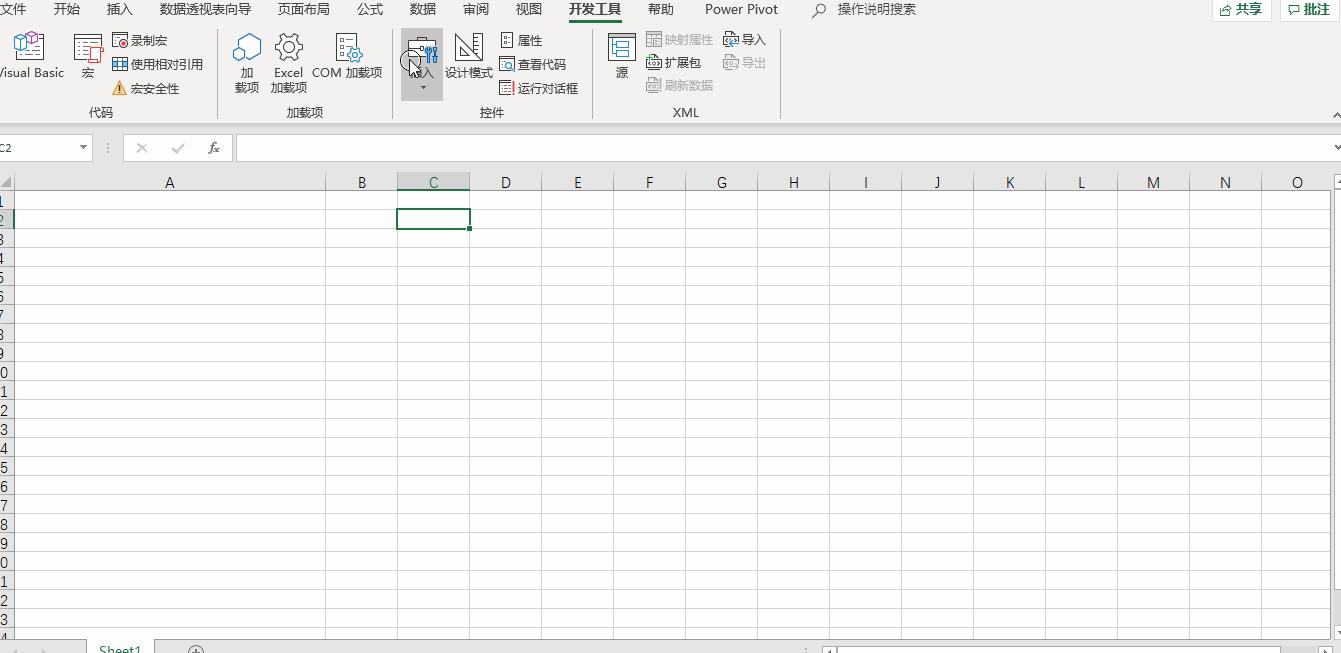Click the formula bar confirm checkmark

(x=178, y=148)
